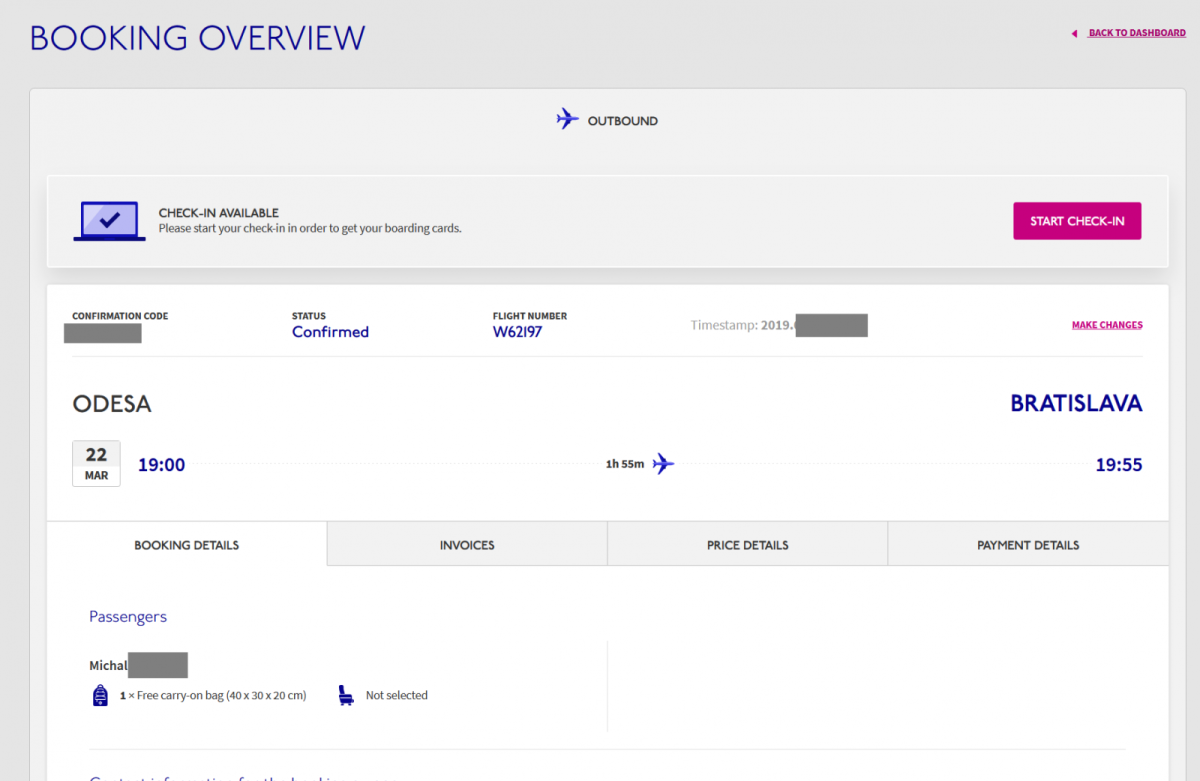Select the Booking Details tab

point(187,545)
